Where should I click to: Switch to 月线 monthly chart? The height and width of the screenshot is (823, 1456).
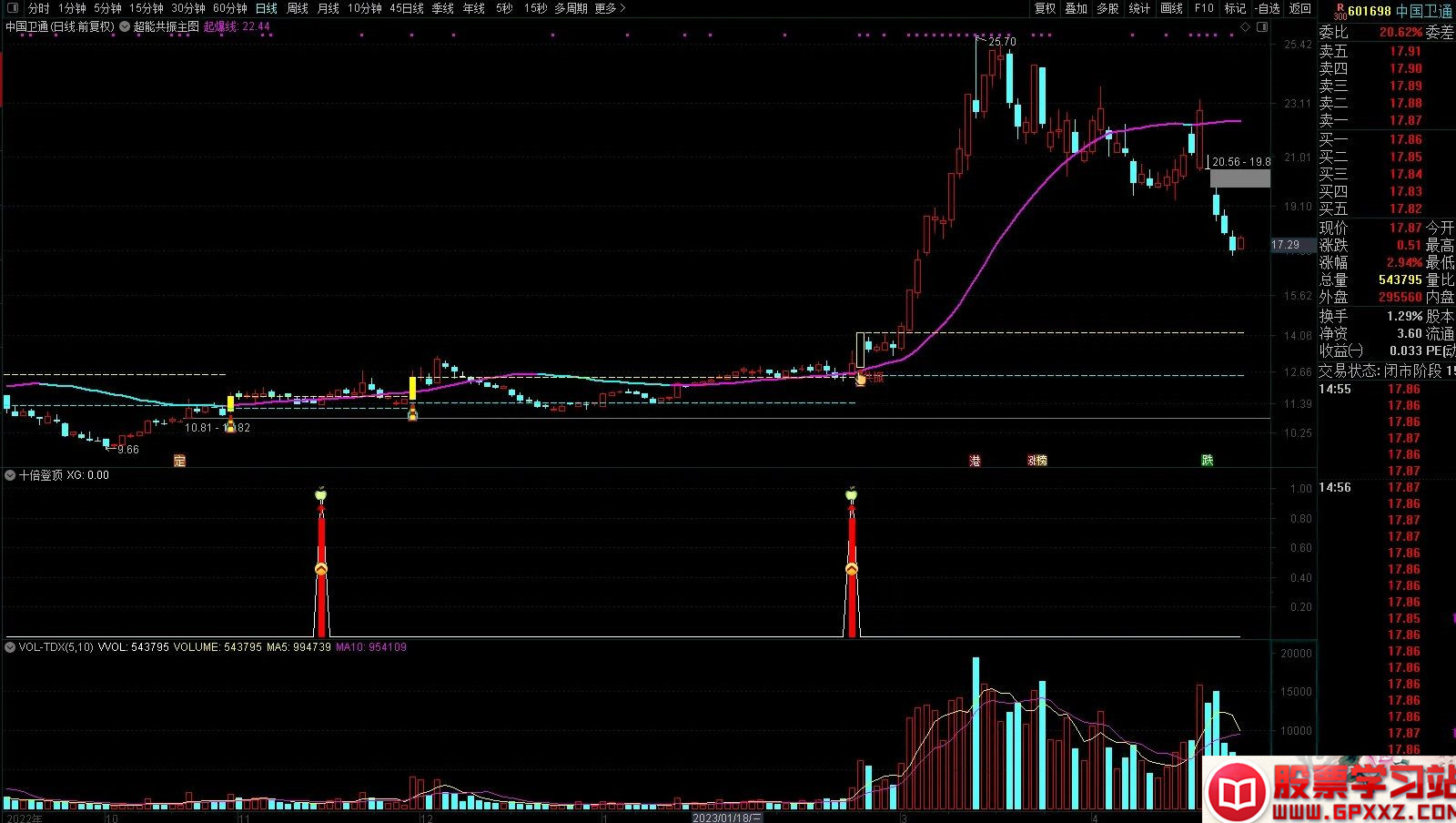pos(329,8)
